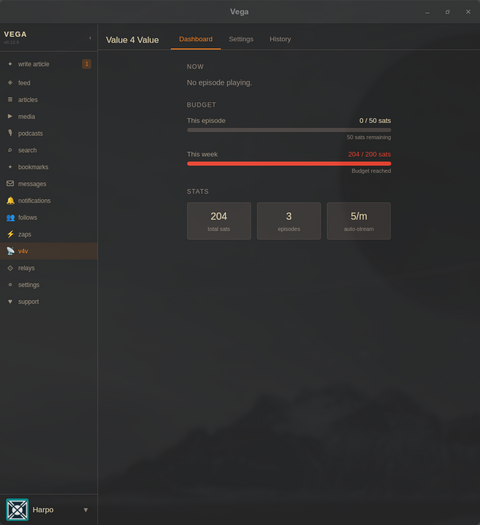480x525 pixels.
Task: Click the VEGA logo text
Action: [15, 34]
